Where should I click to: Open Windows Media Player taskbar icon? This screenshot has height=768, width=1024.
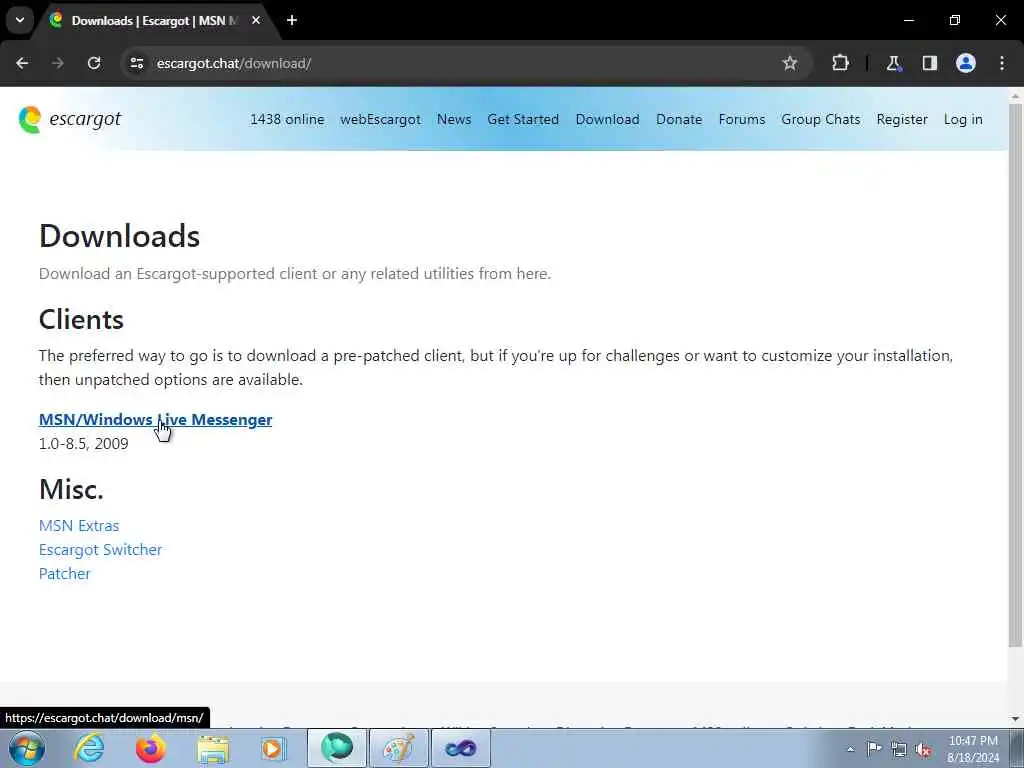(x=273, y=749)
